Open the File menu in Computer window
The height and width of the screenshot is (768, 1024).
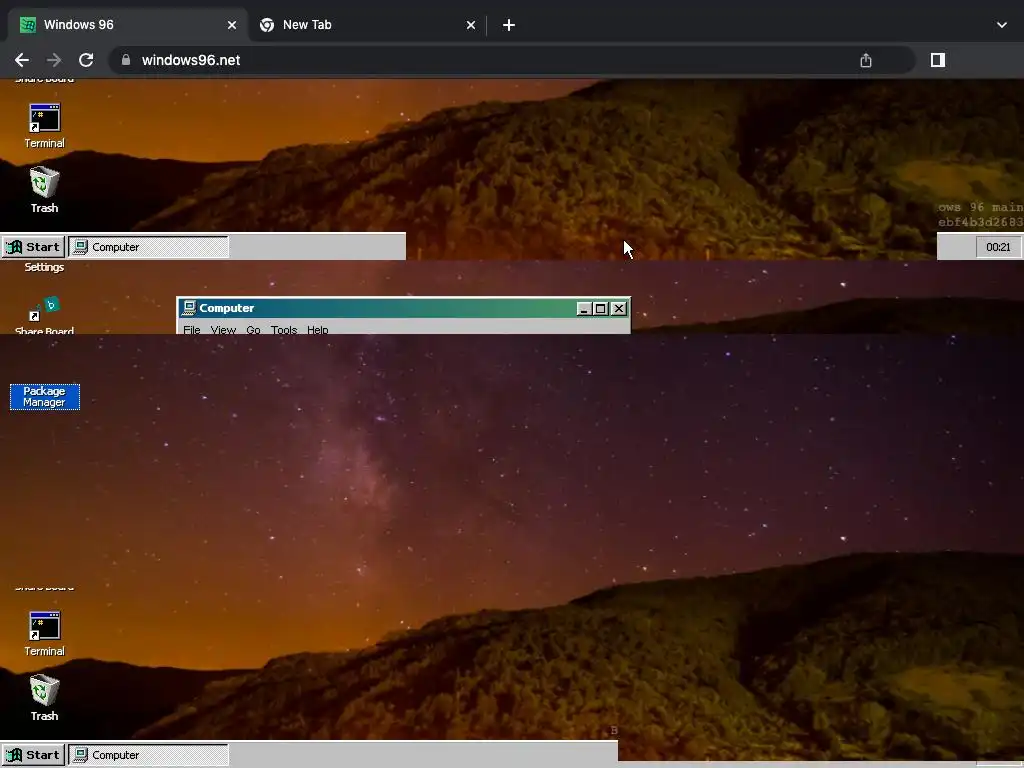coord(192,330)
